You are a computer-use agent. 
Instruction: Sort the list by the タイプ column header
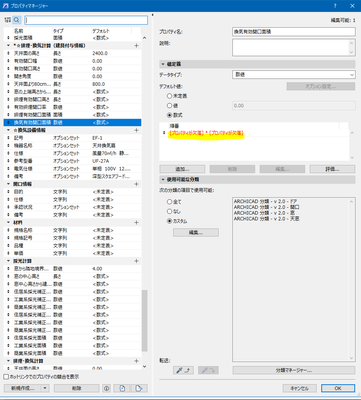click(x=58, y=31)
